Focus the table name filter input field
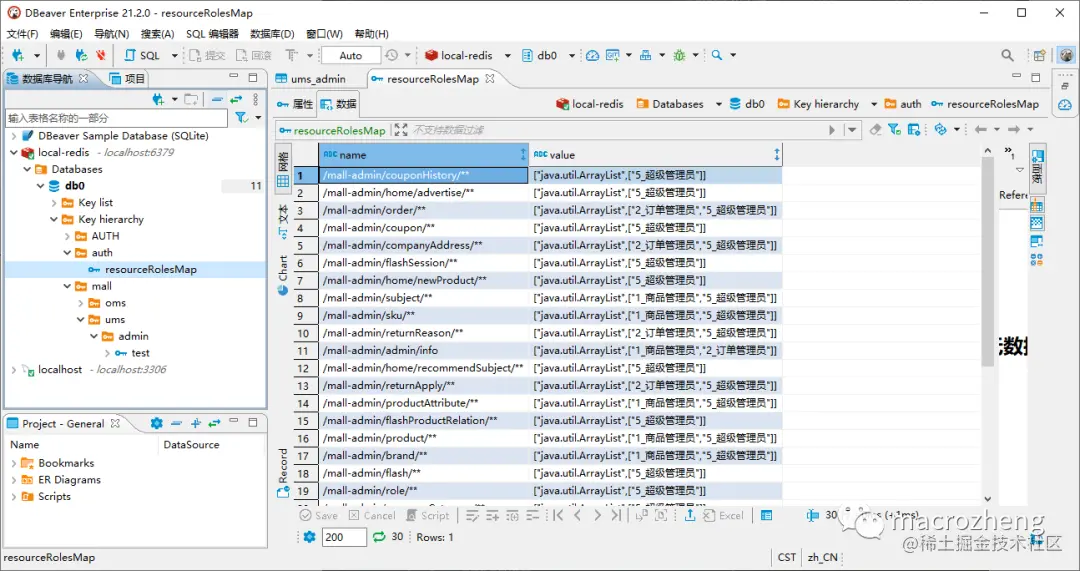The height and width of the screenshot is (571, 1080). click(x=116, y=118)
